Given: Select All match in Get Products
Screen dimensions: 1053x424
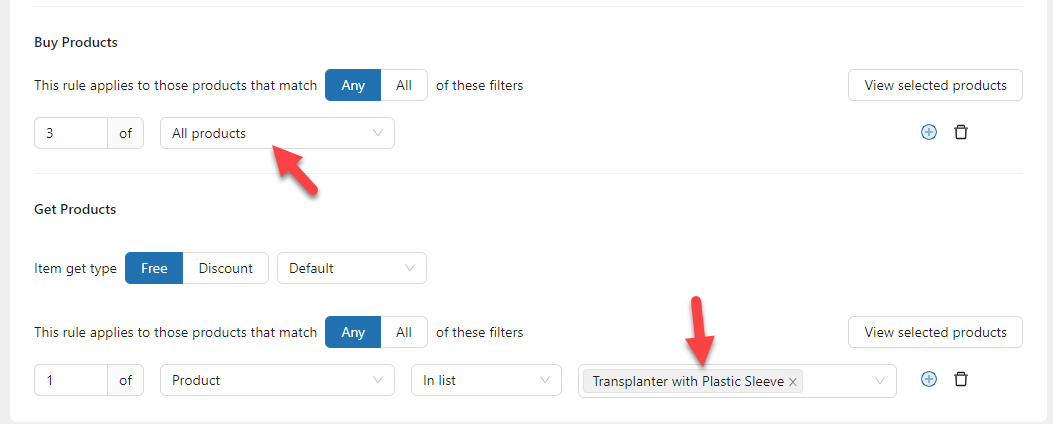Looking at the screenshot, I should point(403,332).
